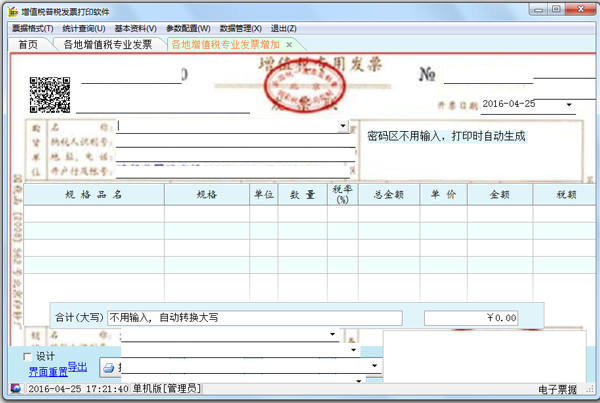Image resolution: width=600 pixels, height=403 pixels.
Task: Click first row cell under 单价
Action: [443, 214]
